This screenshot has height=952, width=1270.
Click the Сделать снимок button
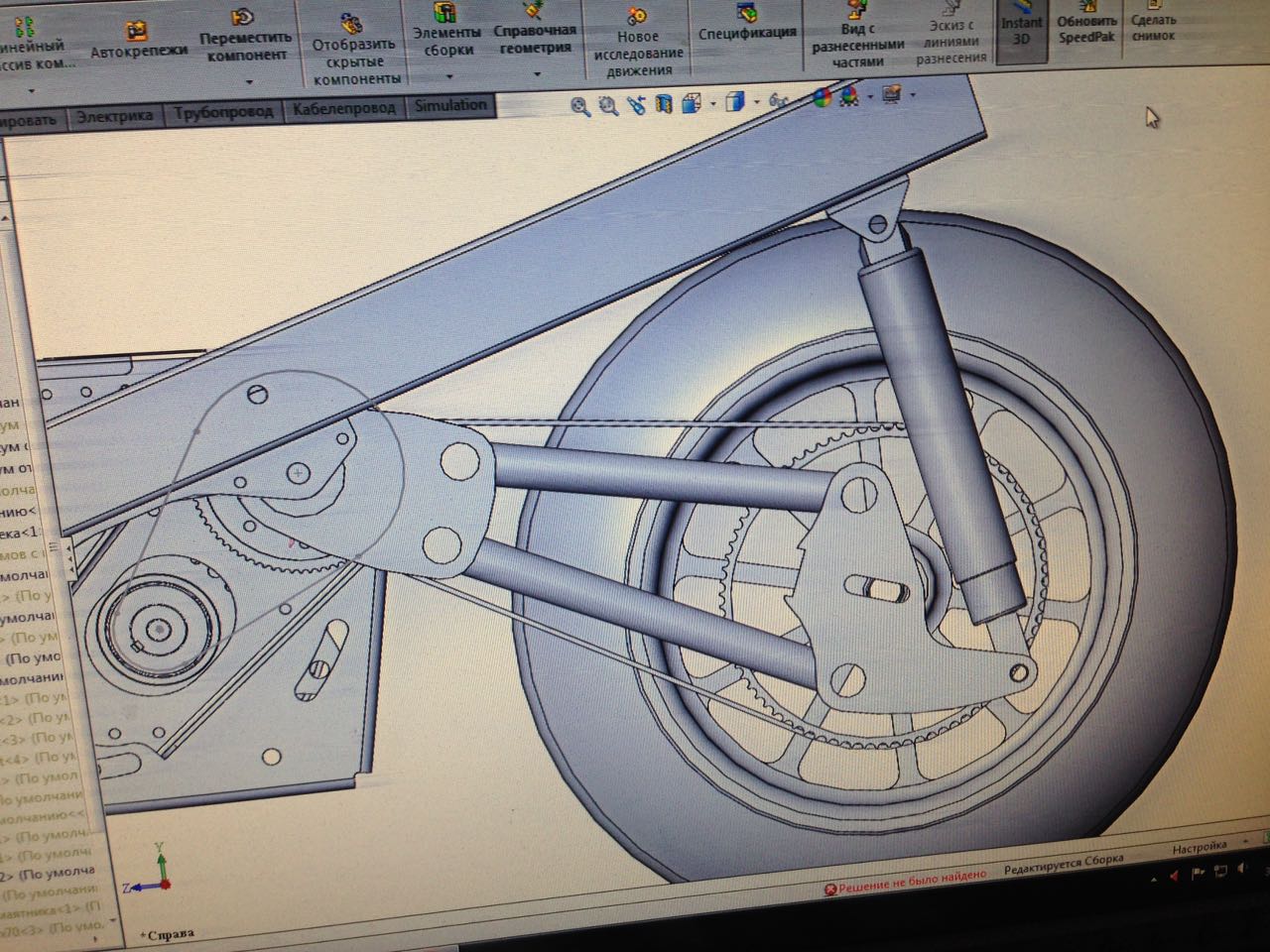click(1153, 27)
